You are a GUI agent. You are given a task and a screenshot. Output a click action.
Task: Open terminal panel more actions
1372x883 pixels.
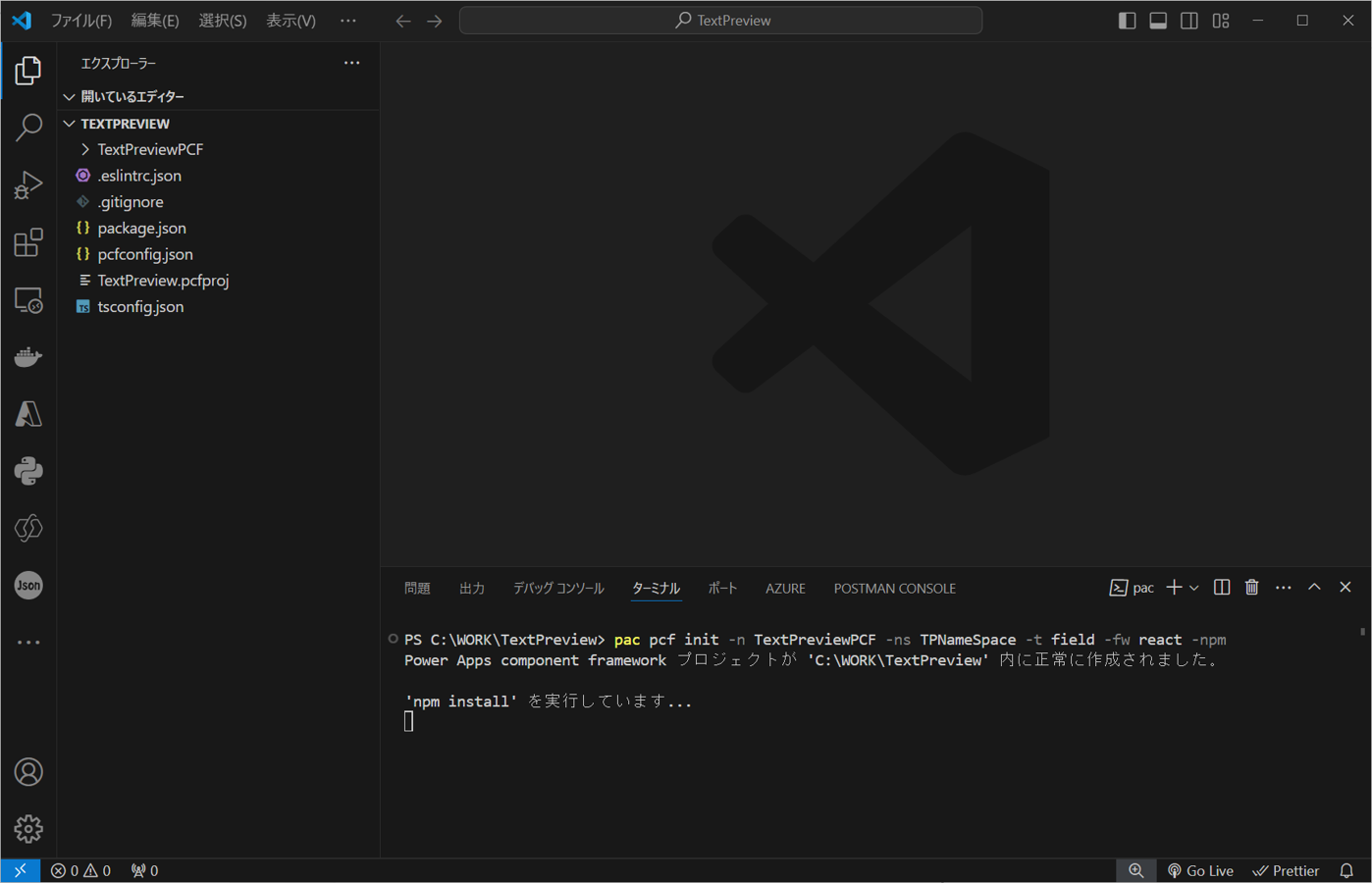(x=1284, y=587)
